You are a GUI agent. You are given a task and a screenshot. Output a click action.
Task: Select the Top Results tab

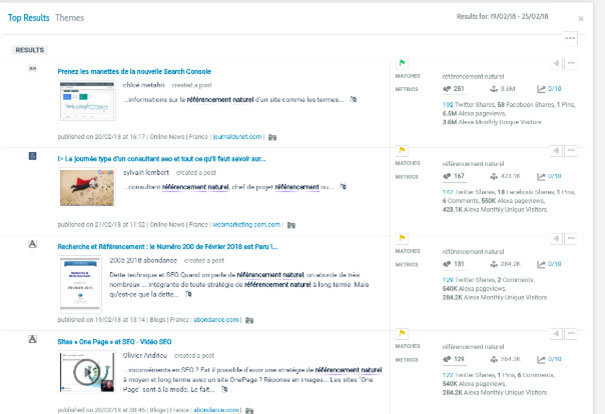(29, 18)
